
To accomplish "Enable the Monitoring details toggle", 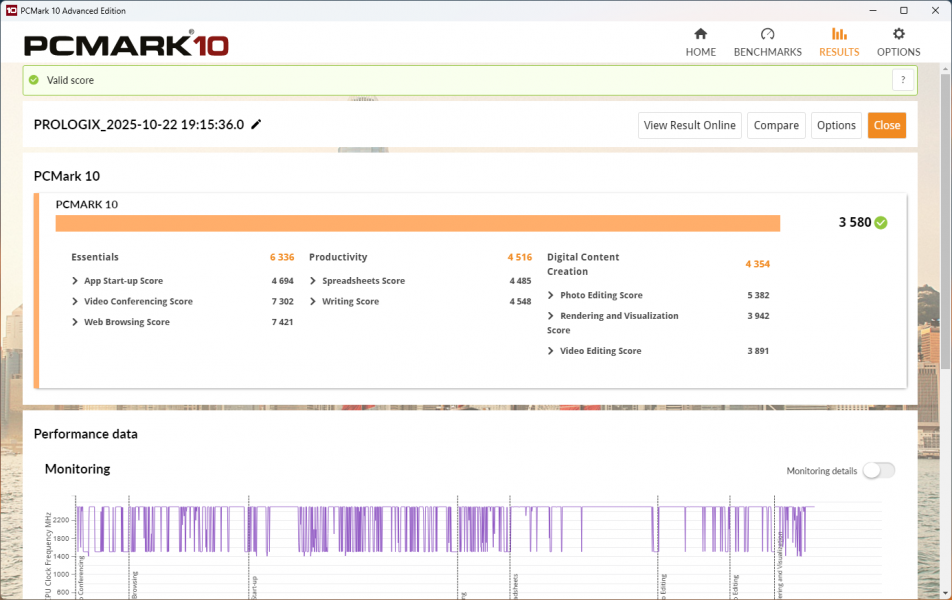I will [878, 471].
